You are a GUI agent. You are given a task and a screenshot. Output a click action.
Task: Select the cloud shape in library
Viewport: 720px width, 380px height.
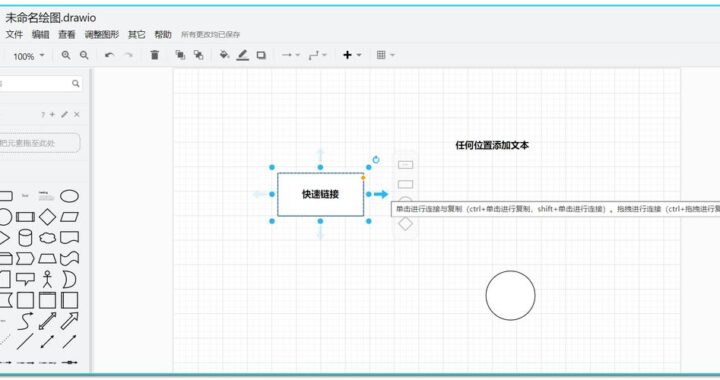click(47, 238)
